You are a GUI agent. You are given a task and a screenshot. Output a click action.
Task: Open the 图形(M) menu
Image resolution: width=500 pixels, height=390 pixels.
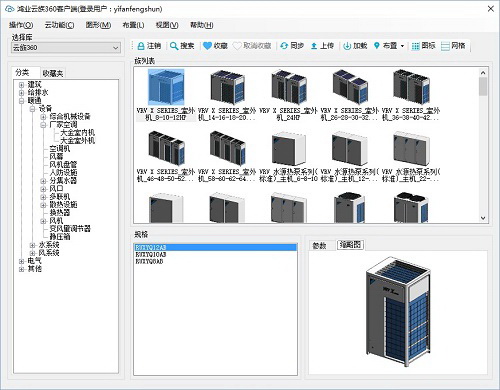pyautogui.click(x=98, y=25)
